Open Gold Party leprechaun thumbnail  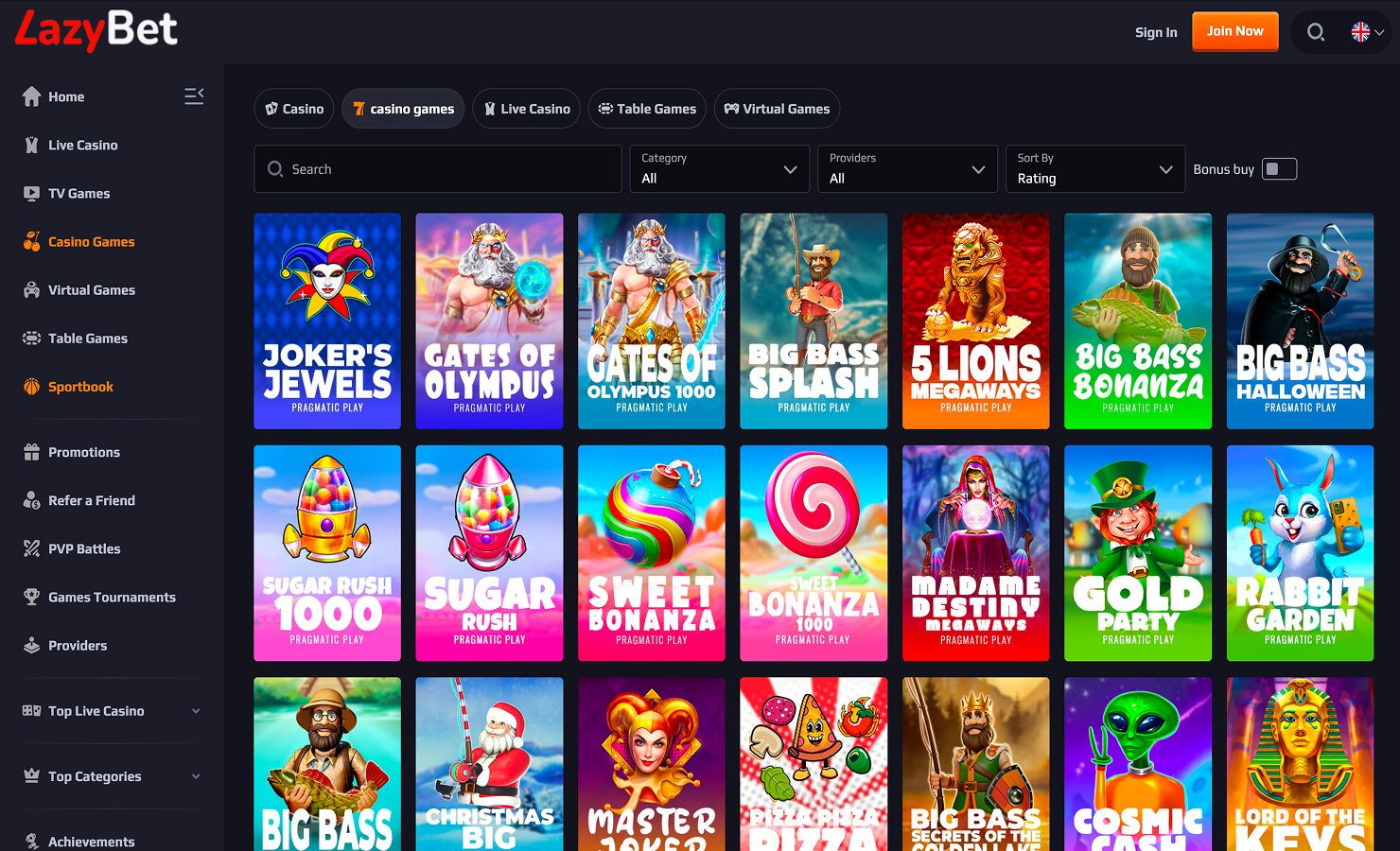(1138, 553)
